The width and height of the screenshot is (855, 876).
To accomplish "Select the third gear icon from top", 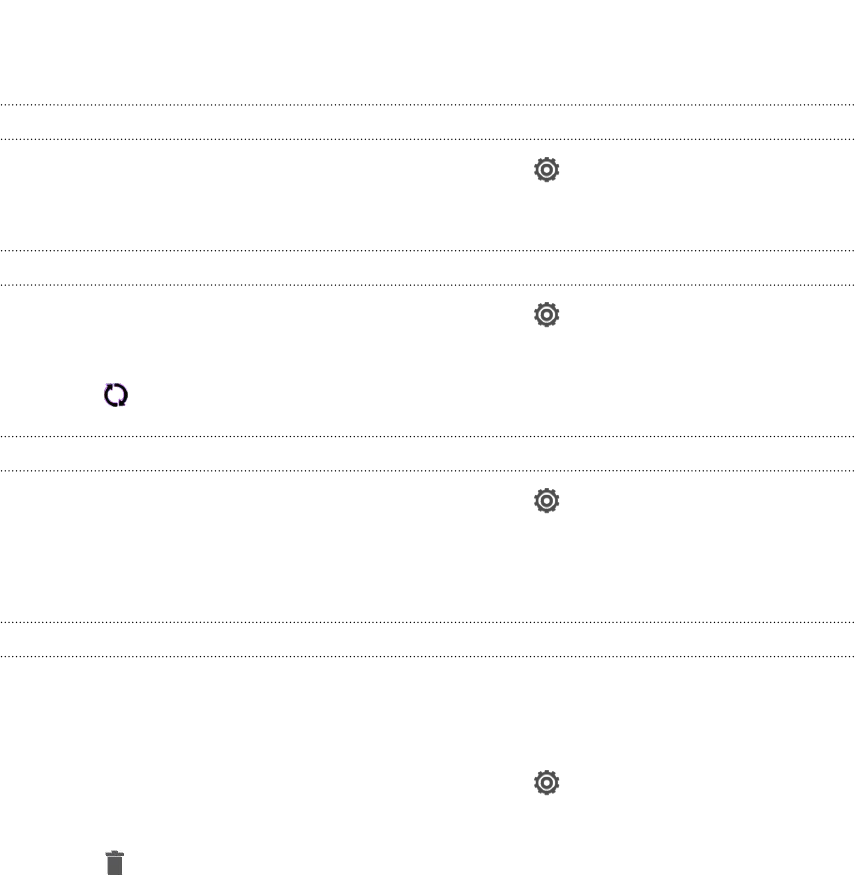I will tap(546, 501).
